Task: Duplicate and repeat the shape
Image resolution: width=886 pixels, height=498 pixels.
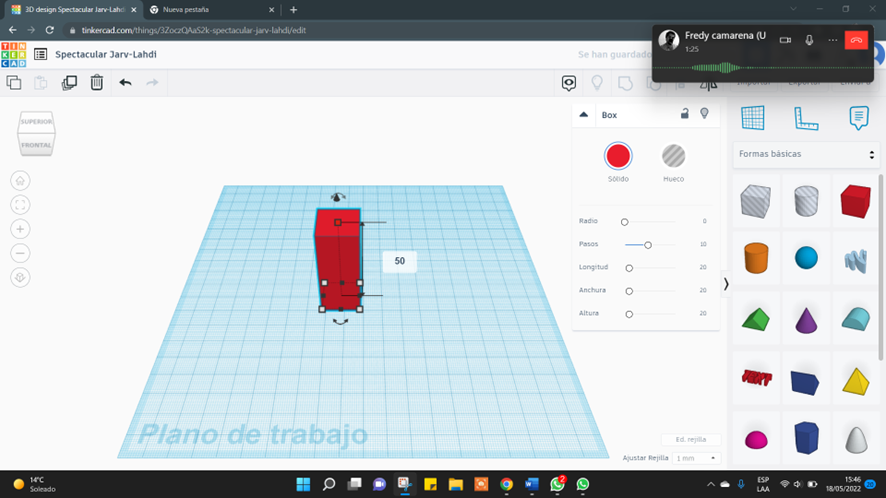Action: pos(69,83)
